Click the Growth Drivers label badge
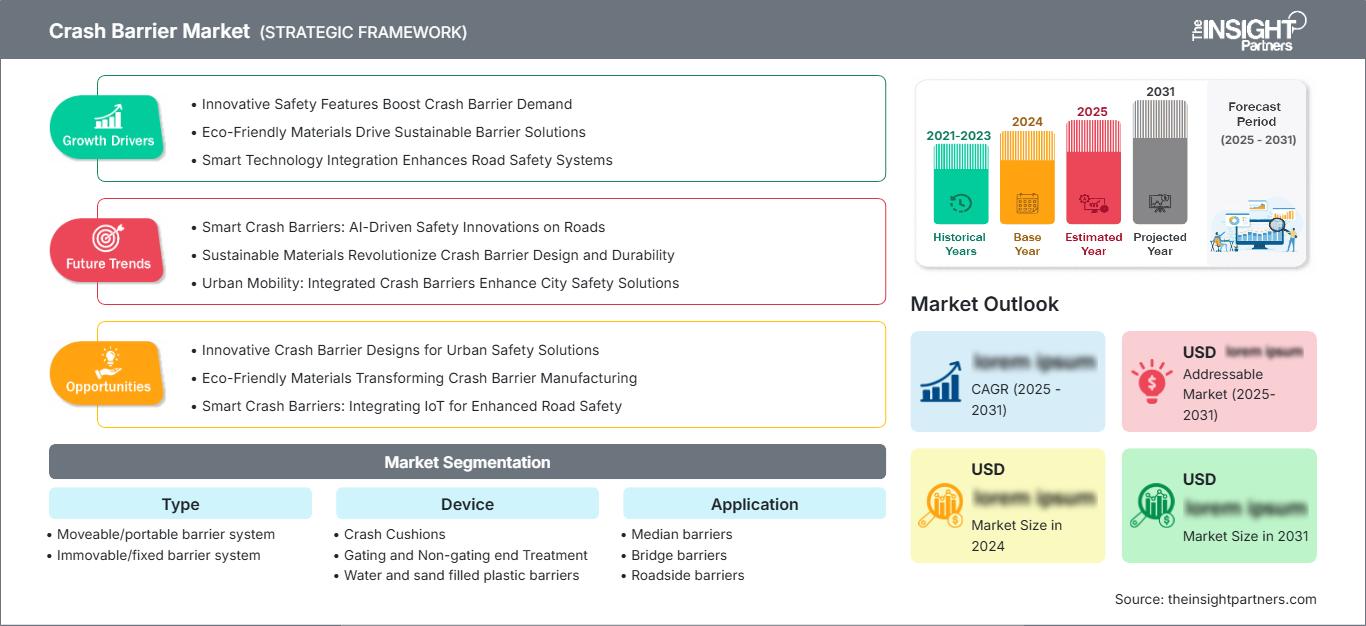This screenshot has height=626, width=1366. coord(108,128)
